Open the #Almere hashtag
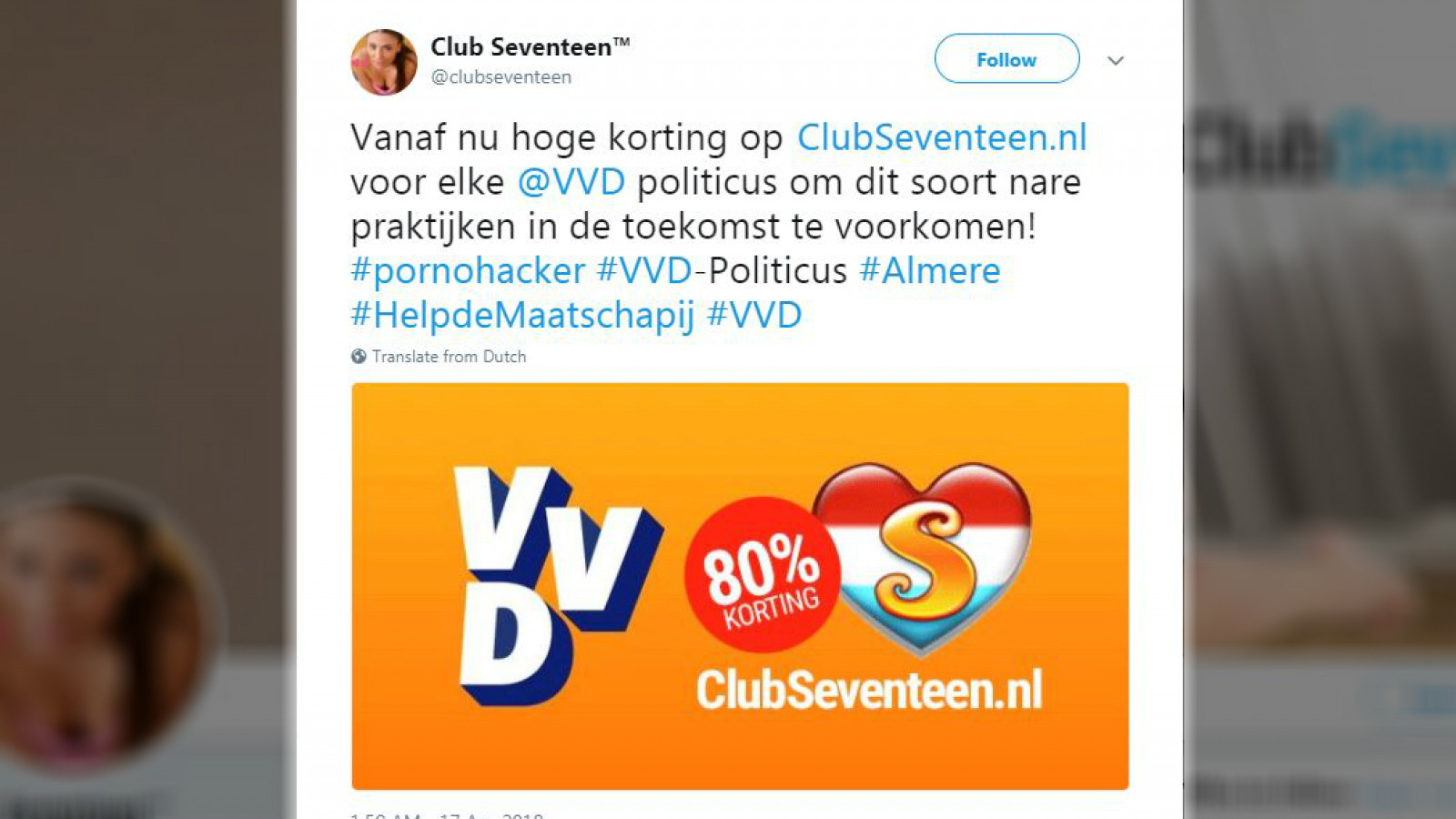The height and width of the screenshot is (819, 1456). click(930, 270)
